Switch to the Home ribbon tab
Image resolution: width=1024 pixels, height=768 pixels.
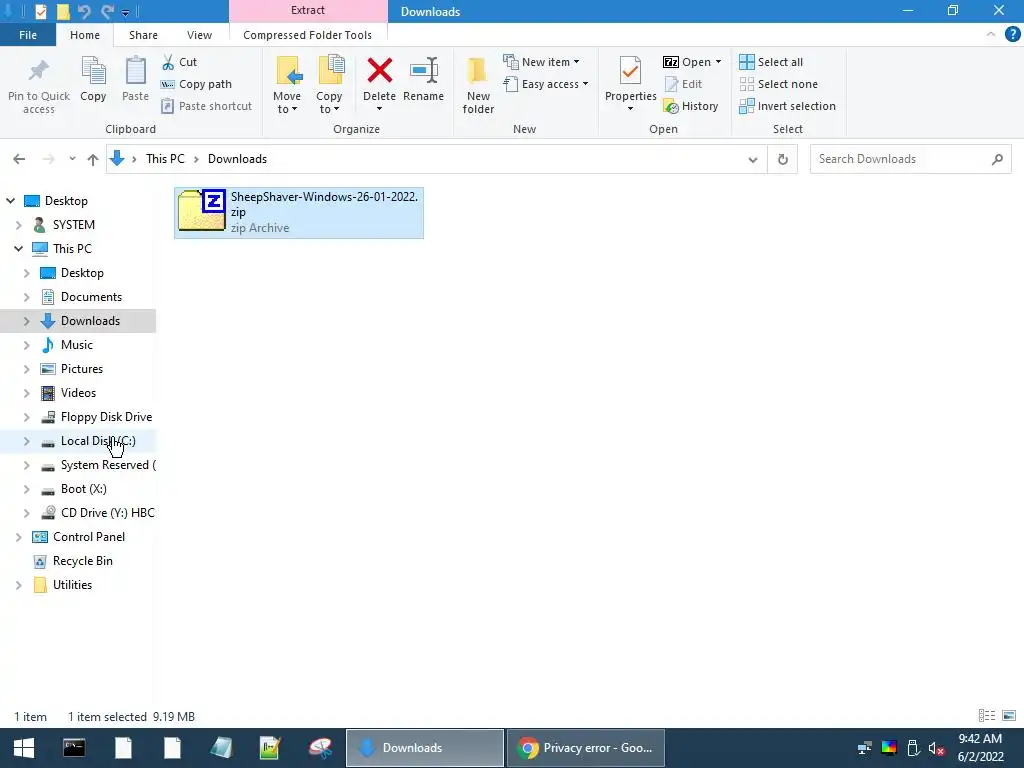click(85, 35)
